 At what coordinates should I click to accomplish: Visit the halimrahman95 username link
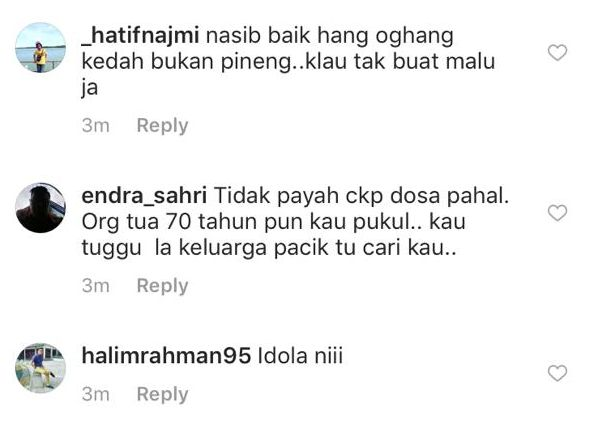tap(166, 355)
